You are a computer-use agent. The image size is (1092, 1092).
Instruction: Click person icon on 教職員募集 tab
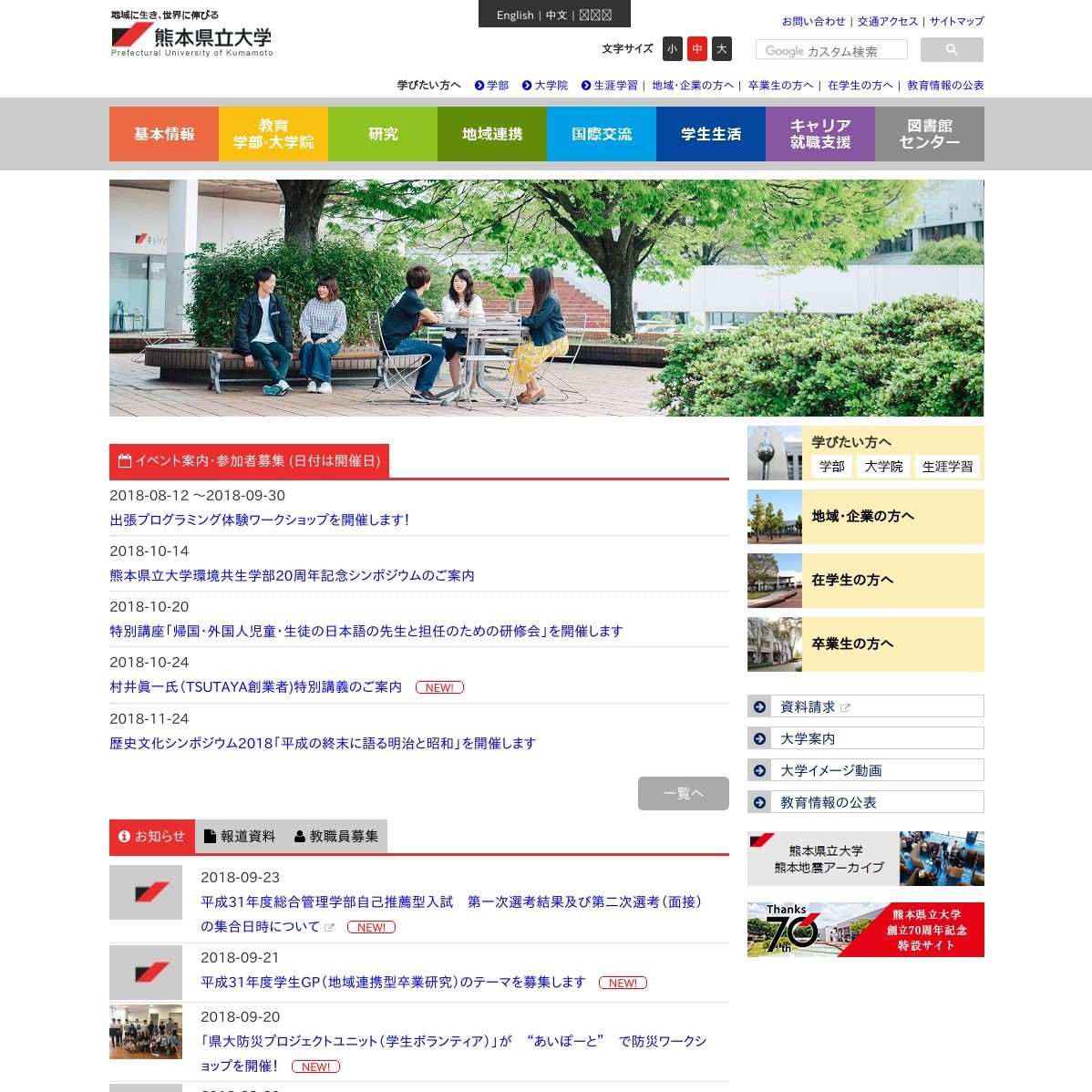(300, 837)
